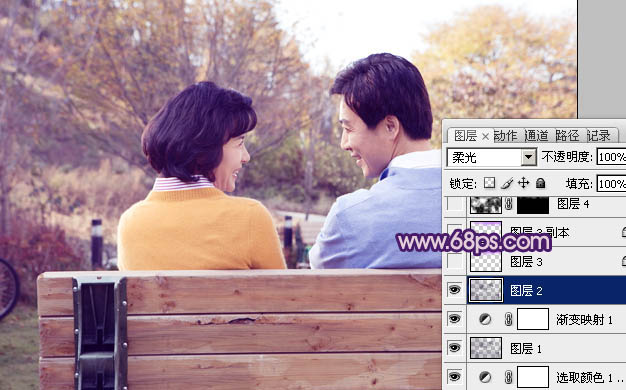
Task: Select the black layer mask of 图层 4
Action: point(533,205)
